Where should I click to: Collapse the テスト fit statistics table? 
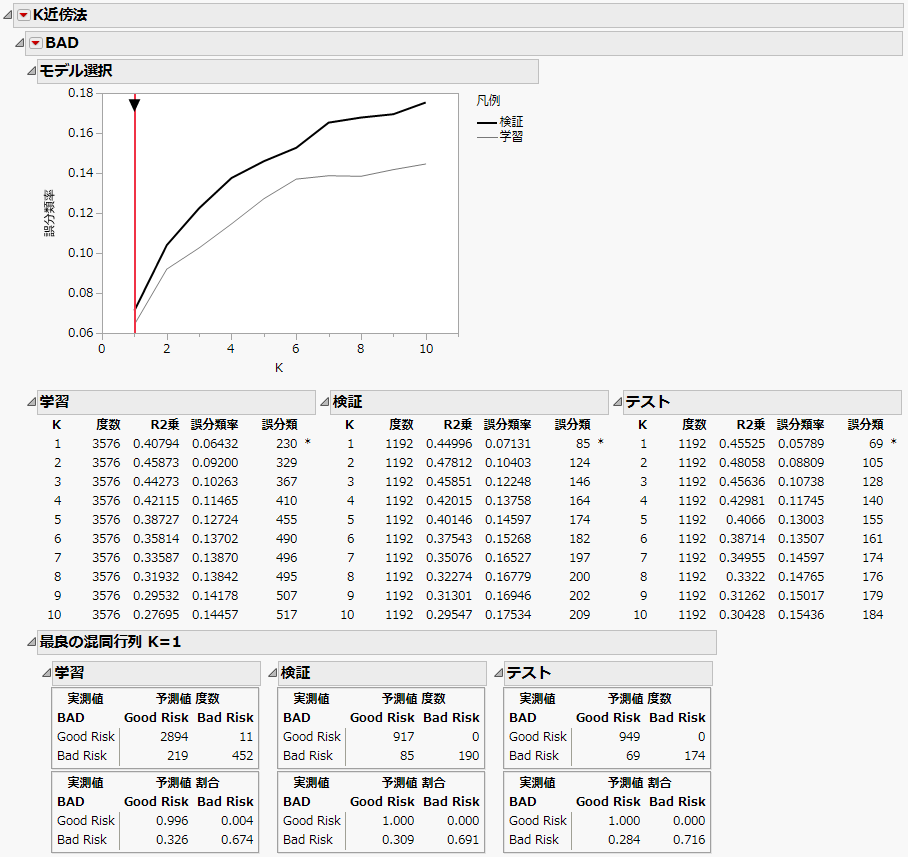pyautogui.click(x=617, y=402)
